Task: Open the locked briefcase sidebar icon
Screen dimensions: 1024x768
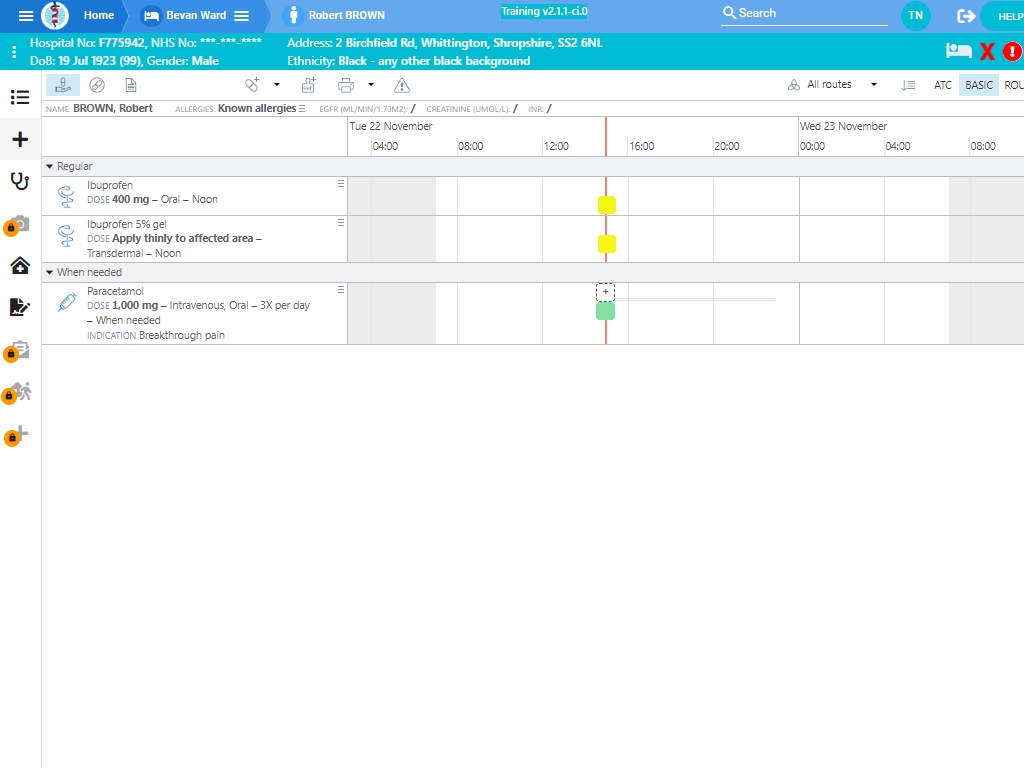Action: pyautogui.click(x=18, y=351)
